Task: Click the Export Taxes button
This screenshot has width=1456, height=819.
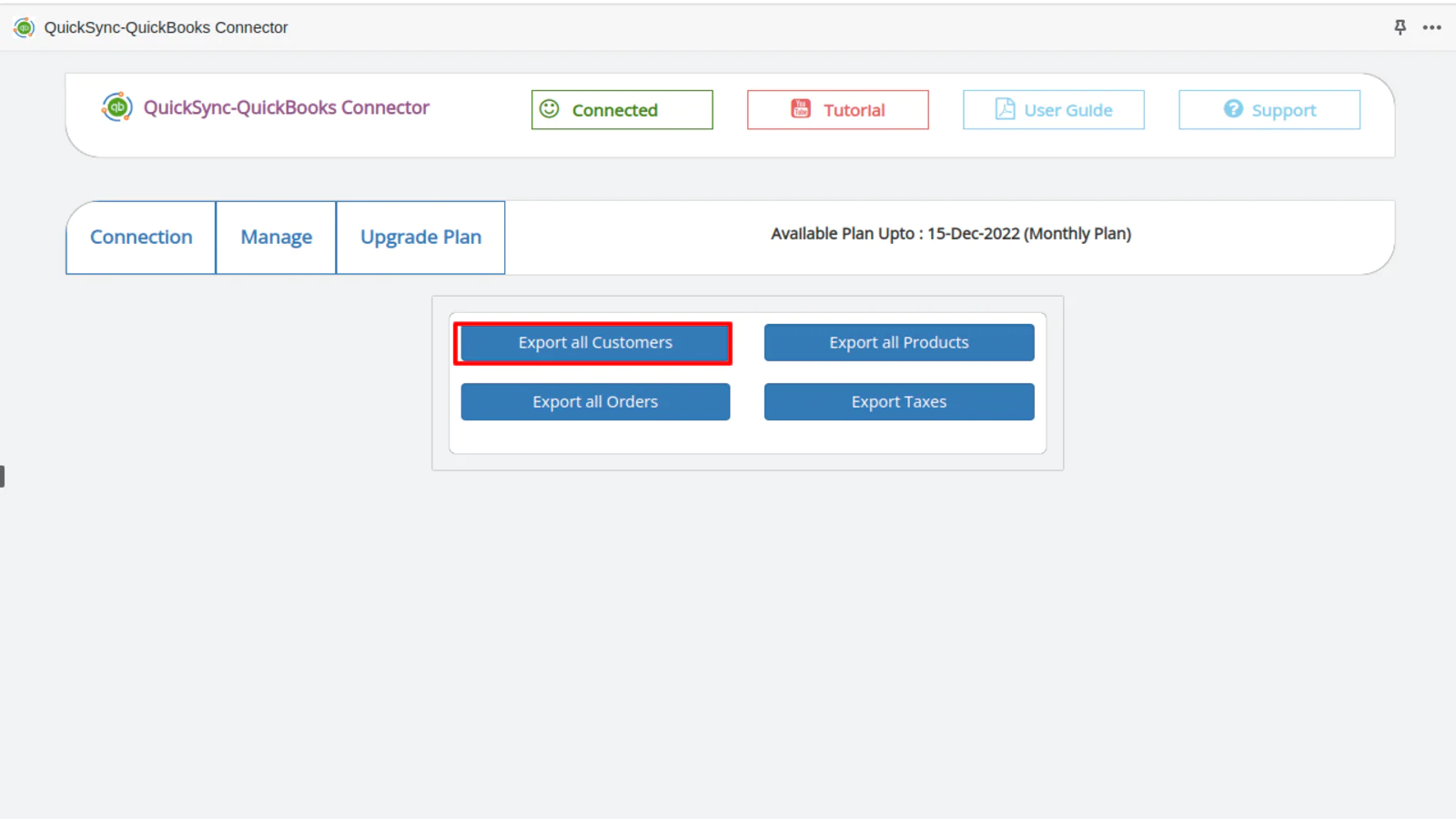Action: tap(898, 402)
